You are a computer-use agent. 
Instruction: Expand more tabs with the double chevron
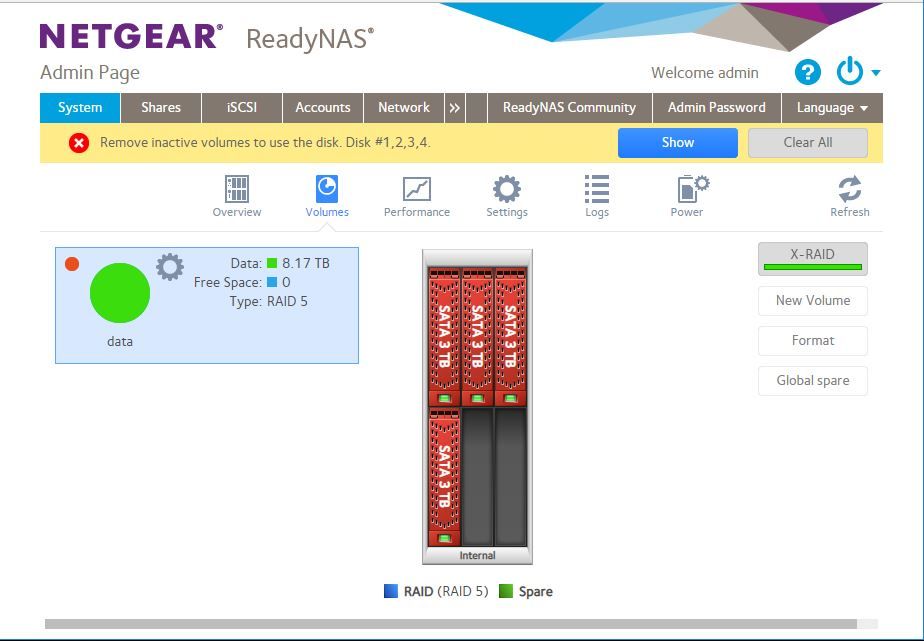click(x=454, y=108)
